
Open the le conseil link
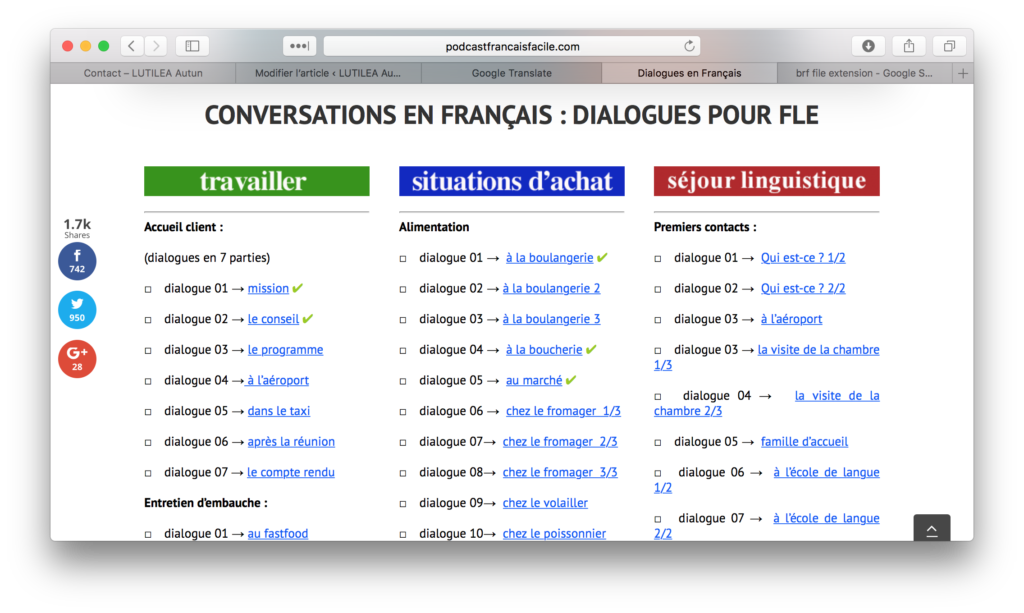[x=273, y=319]
